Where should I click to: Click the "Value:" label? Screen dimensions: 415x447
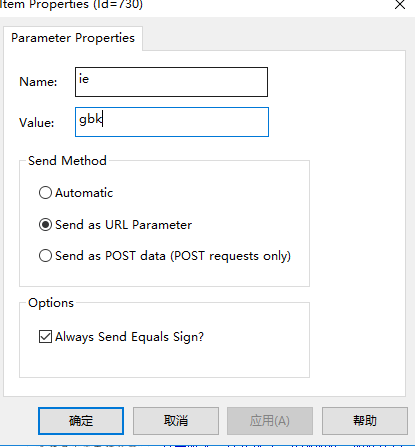pos(37,123)
